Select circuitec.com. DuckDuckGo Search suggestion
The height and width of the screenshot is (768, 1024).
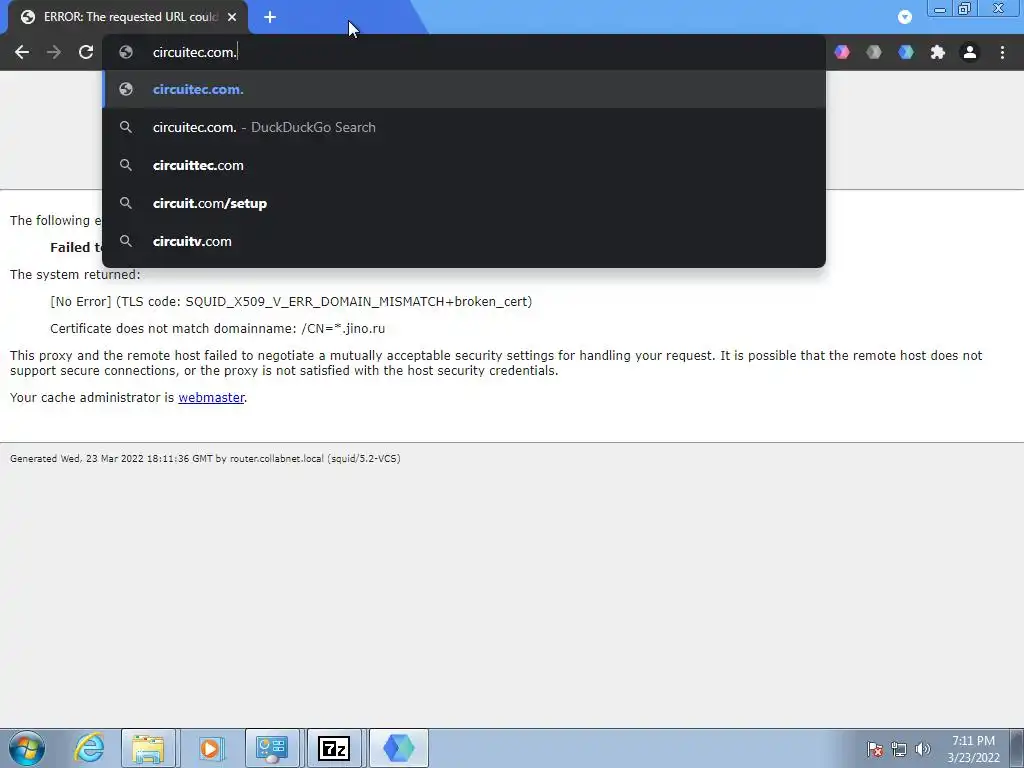(464, 127)
